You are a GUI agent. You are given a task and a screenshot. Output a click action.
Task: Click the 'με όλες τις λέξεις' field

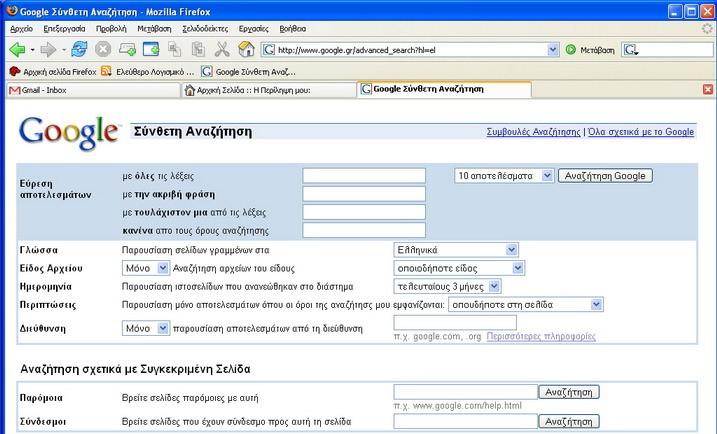(364, 176)
